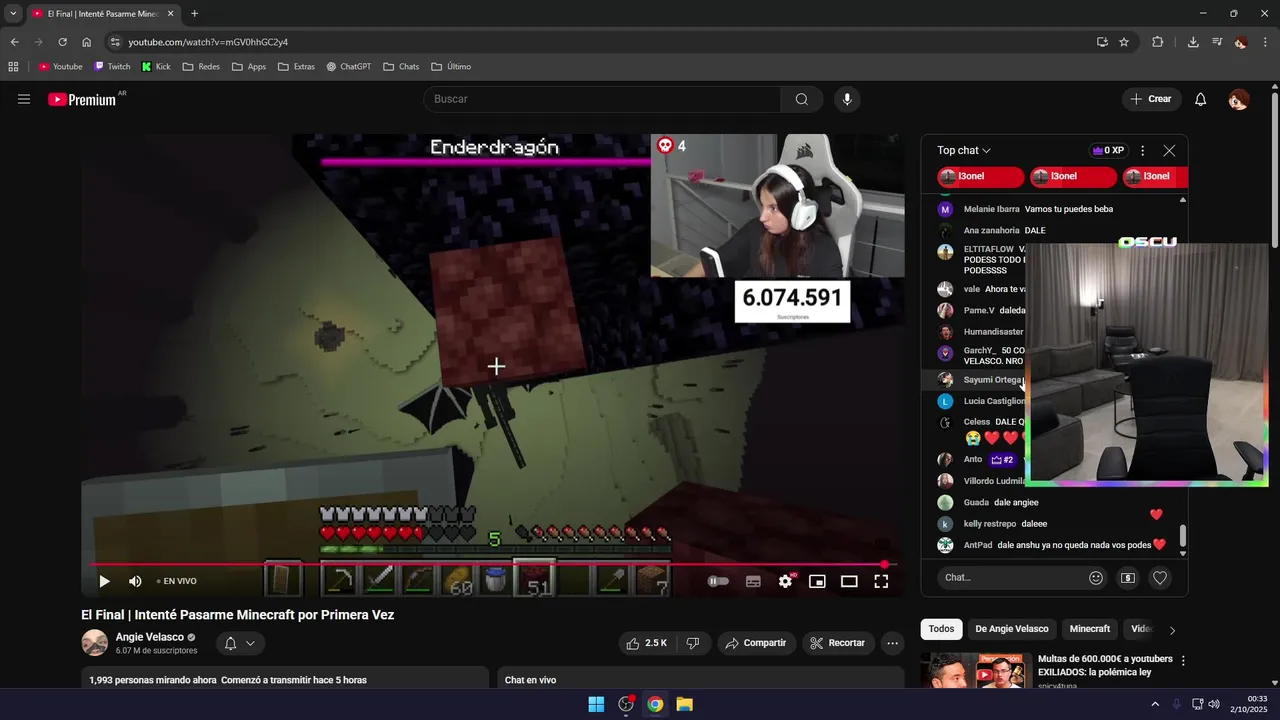The width and height of the screenshot is (1280, 720).
Task: Like the video with 2.5 K
Action: (x=646, y=643)
